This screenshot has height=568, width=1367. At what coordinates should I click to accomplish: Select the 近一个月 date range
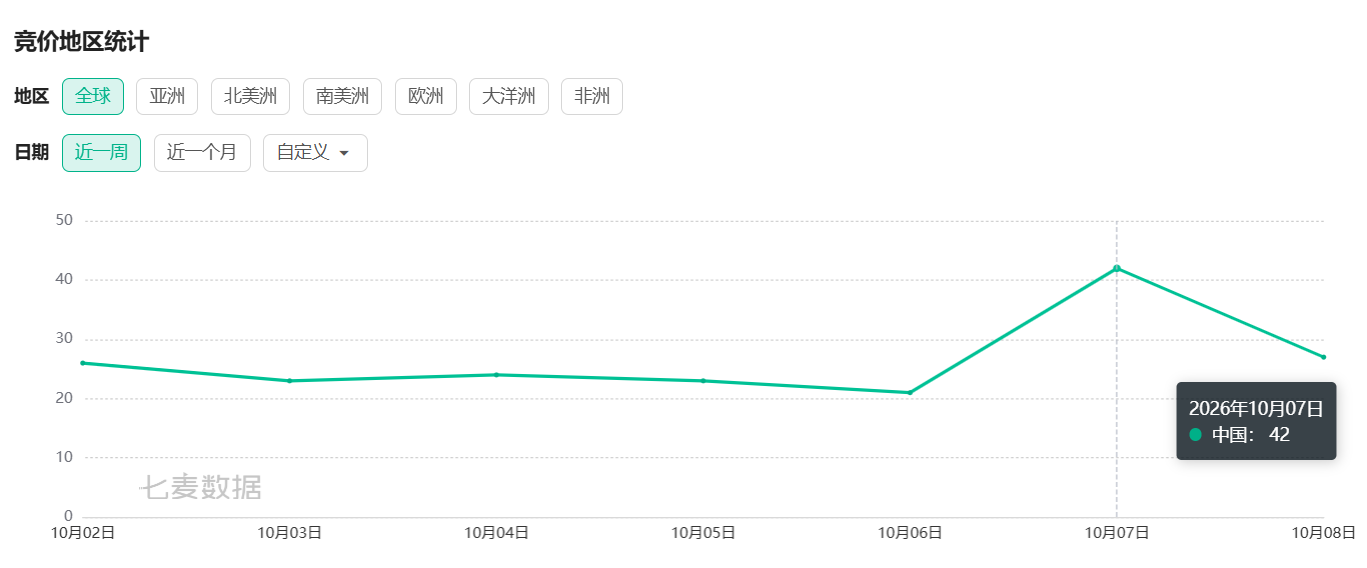[x=202, y=153]
